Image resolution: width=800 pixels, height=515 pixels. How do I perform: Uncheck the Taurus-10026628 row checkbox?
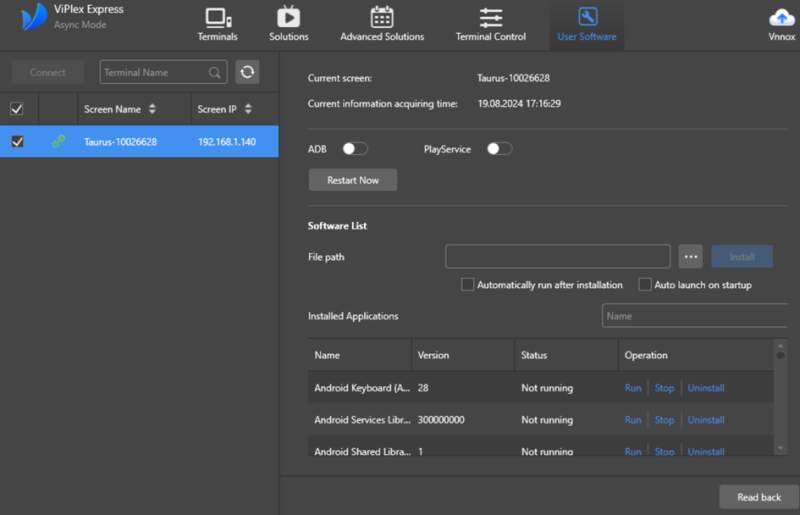coord(17,142)
